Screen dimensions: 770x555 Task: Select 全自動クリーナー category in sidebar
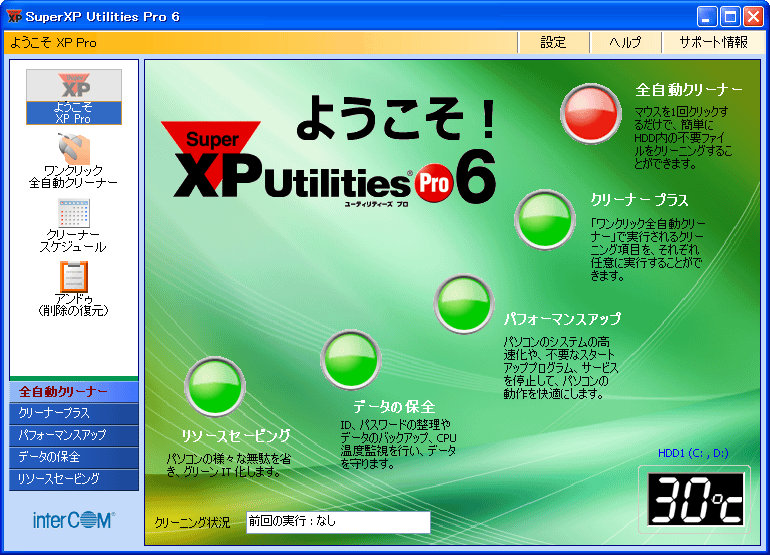coord(74,391)
